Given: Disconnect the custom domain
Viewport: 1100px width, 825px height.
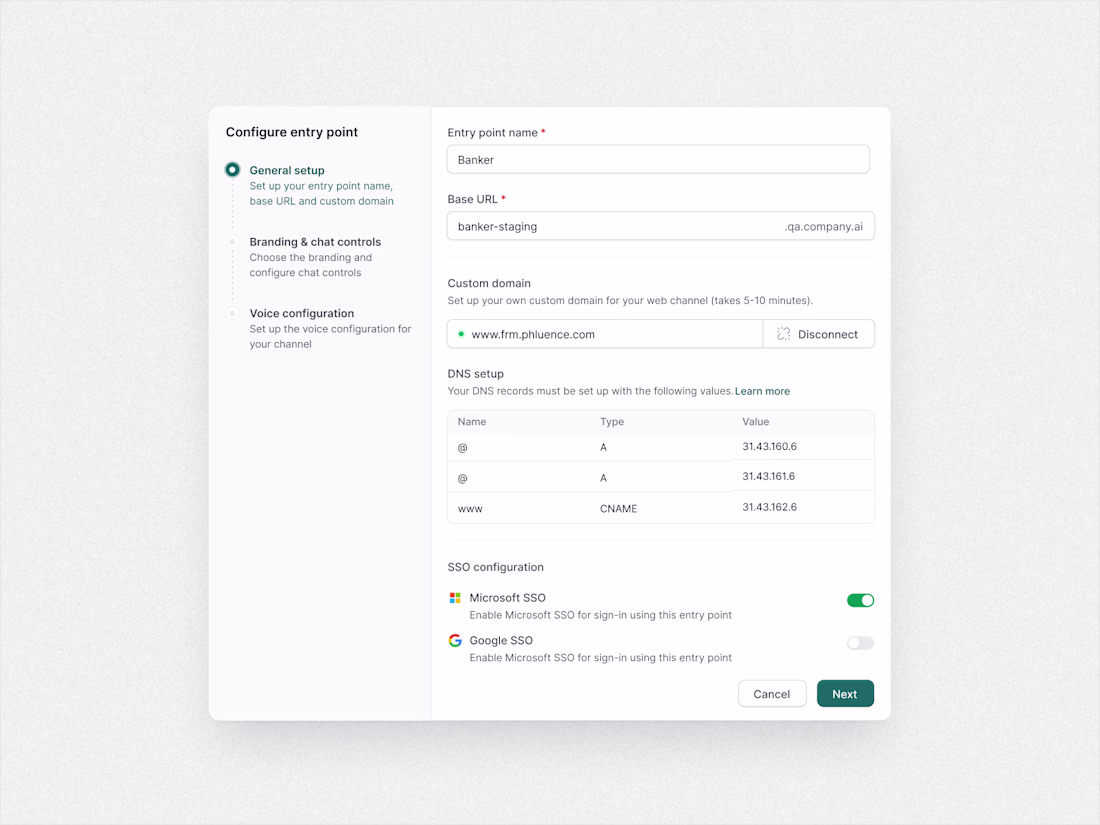Looking at the screenshot, I should 818,335.
